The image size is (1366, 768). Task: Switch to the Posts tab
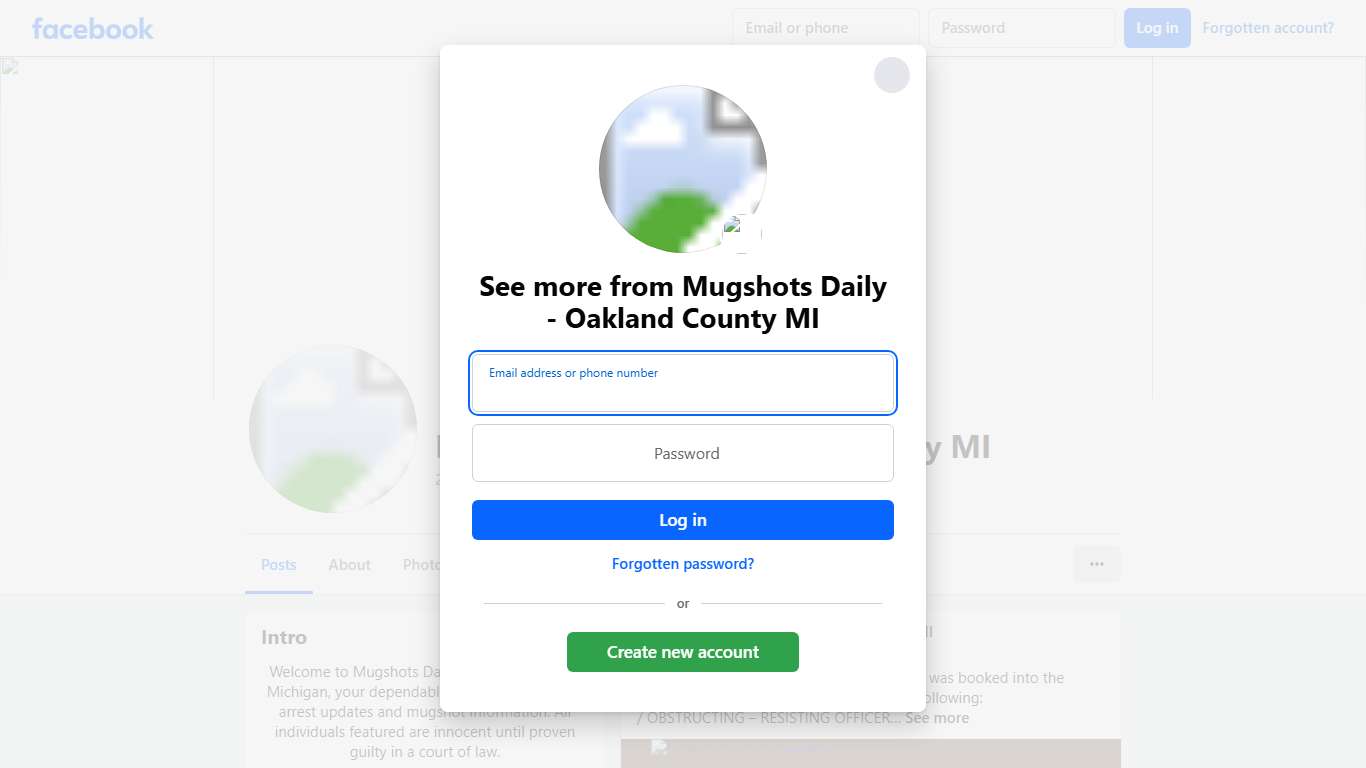(279, 565)
